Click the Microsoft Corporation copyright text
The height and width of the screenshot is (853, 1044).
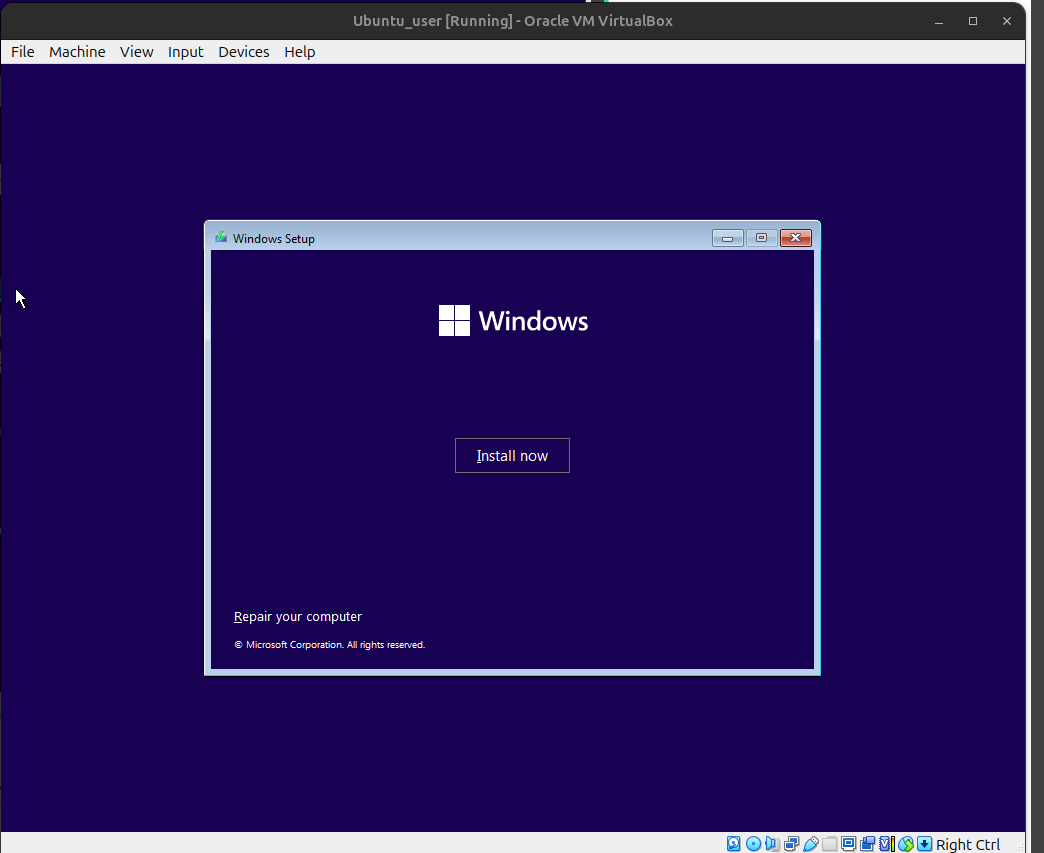pos(330,645)
